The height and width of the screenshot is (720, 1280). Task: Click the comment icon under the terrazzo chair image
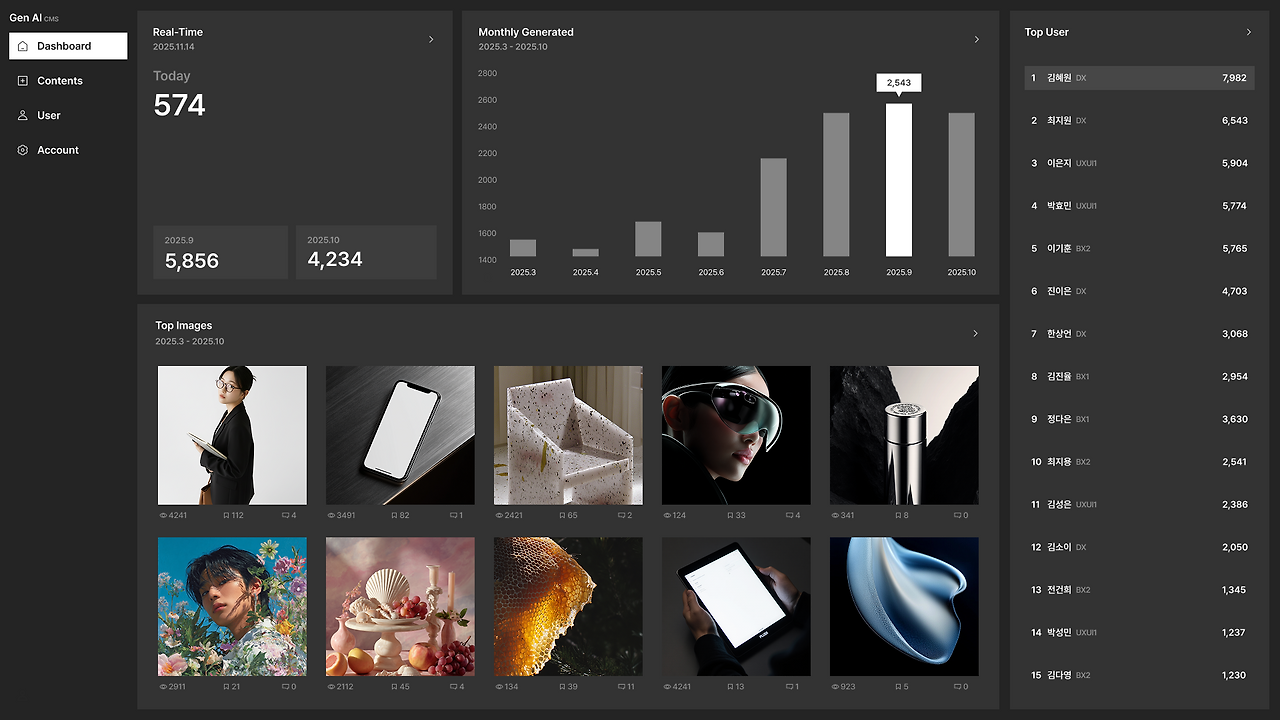click(x=621, y=516)
